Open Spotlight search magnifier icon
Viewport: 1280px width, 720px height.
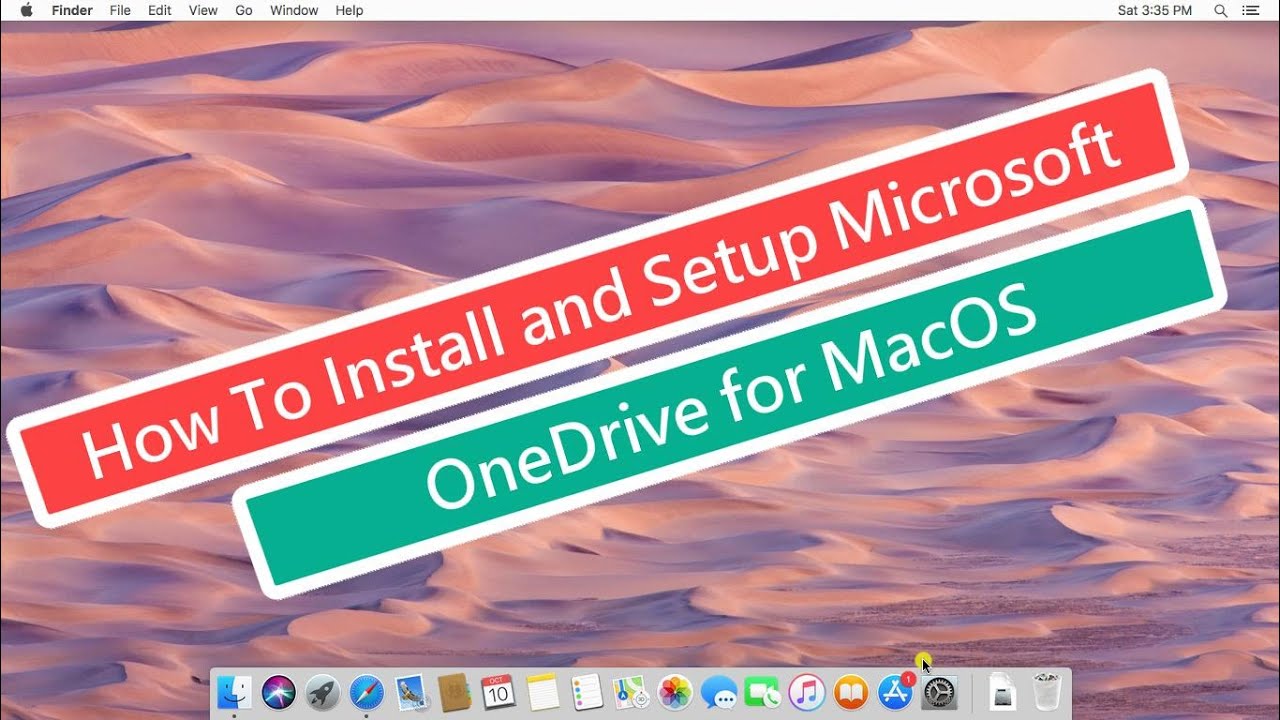pyautogui.click(x=1220, y=10)
